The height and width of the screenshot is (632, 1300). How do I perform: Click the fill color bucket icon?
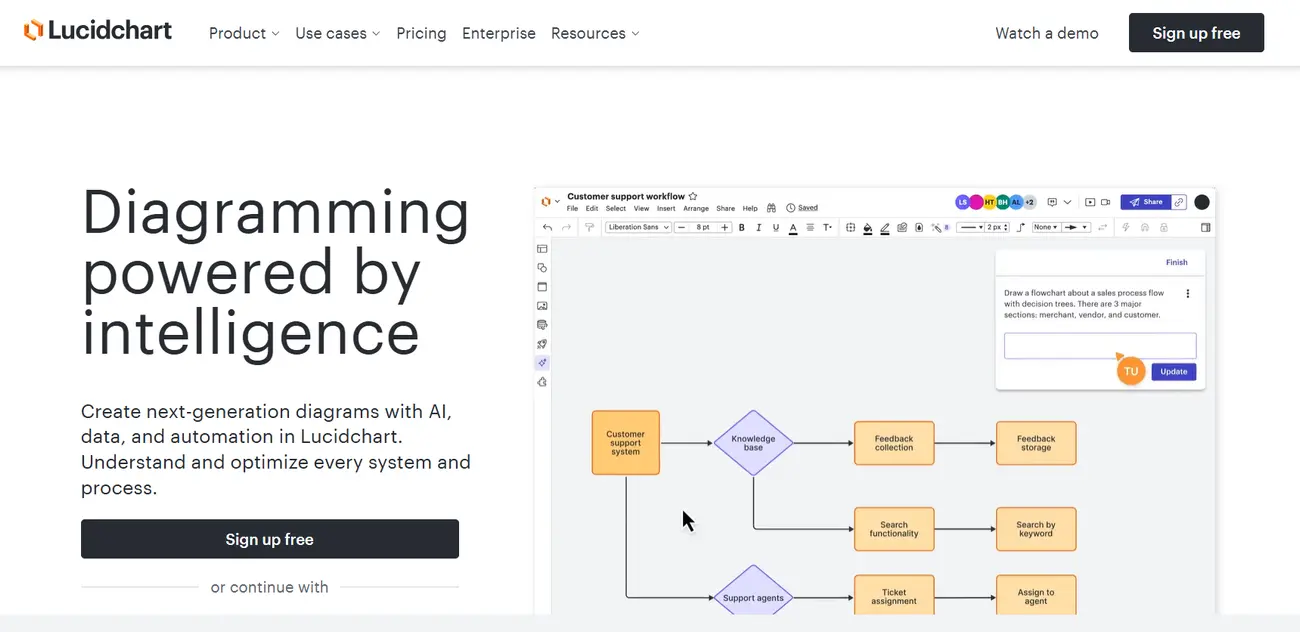[867, 228]
